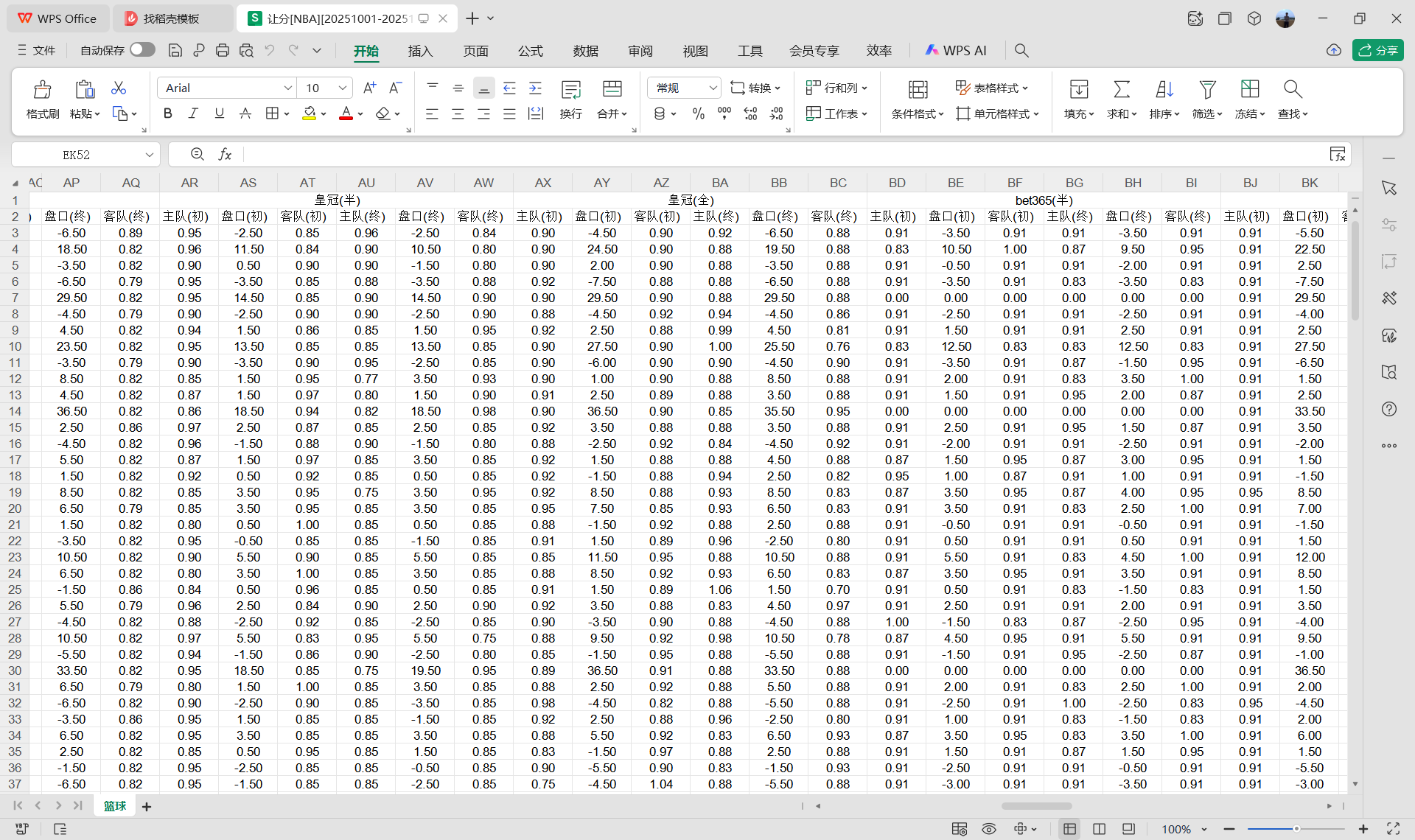Click the Format Painter (格式刷) icon
This screenshot has height=840, width=1415.
[x=43, y=90]
